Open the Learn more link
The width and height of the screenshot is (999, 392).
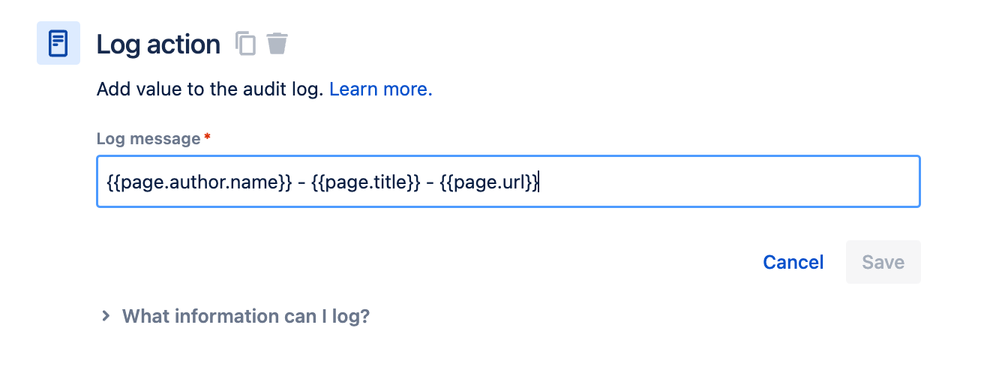380,89
